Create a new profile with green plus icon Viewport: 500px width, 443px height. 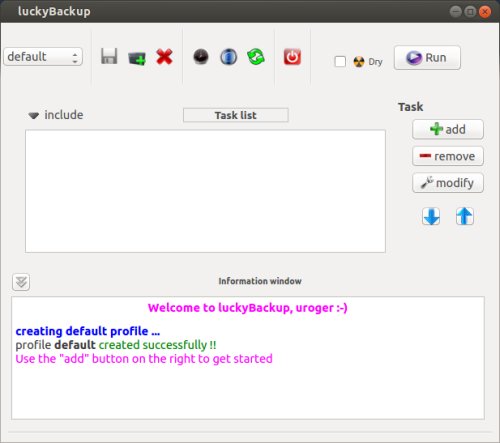pyautogui.click(x=137, y=58)
